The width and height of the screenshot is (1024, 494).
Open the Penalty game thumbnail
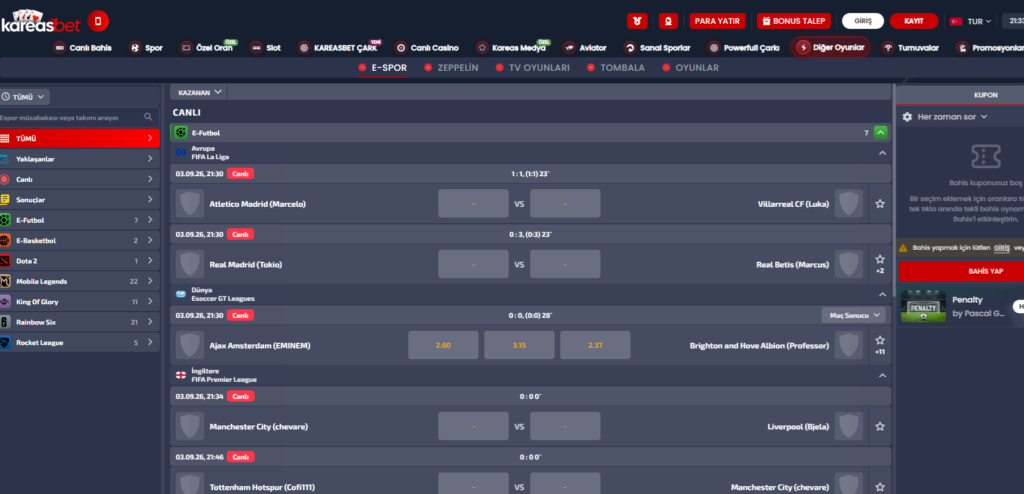point(923,306)
